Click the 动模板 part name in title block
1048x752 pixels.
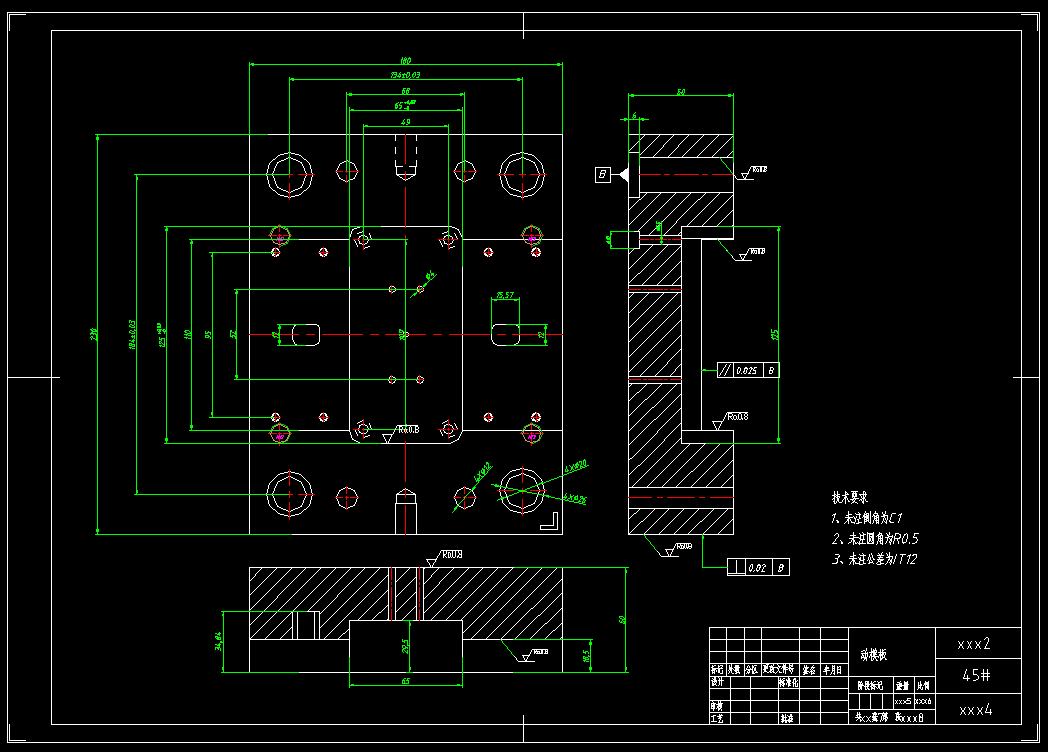click(874, 655)
